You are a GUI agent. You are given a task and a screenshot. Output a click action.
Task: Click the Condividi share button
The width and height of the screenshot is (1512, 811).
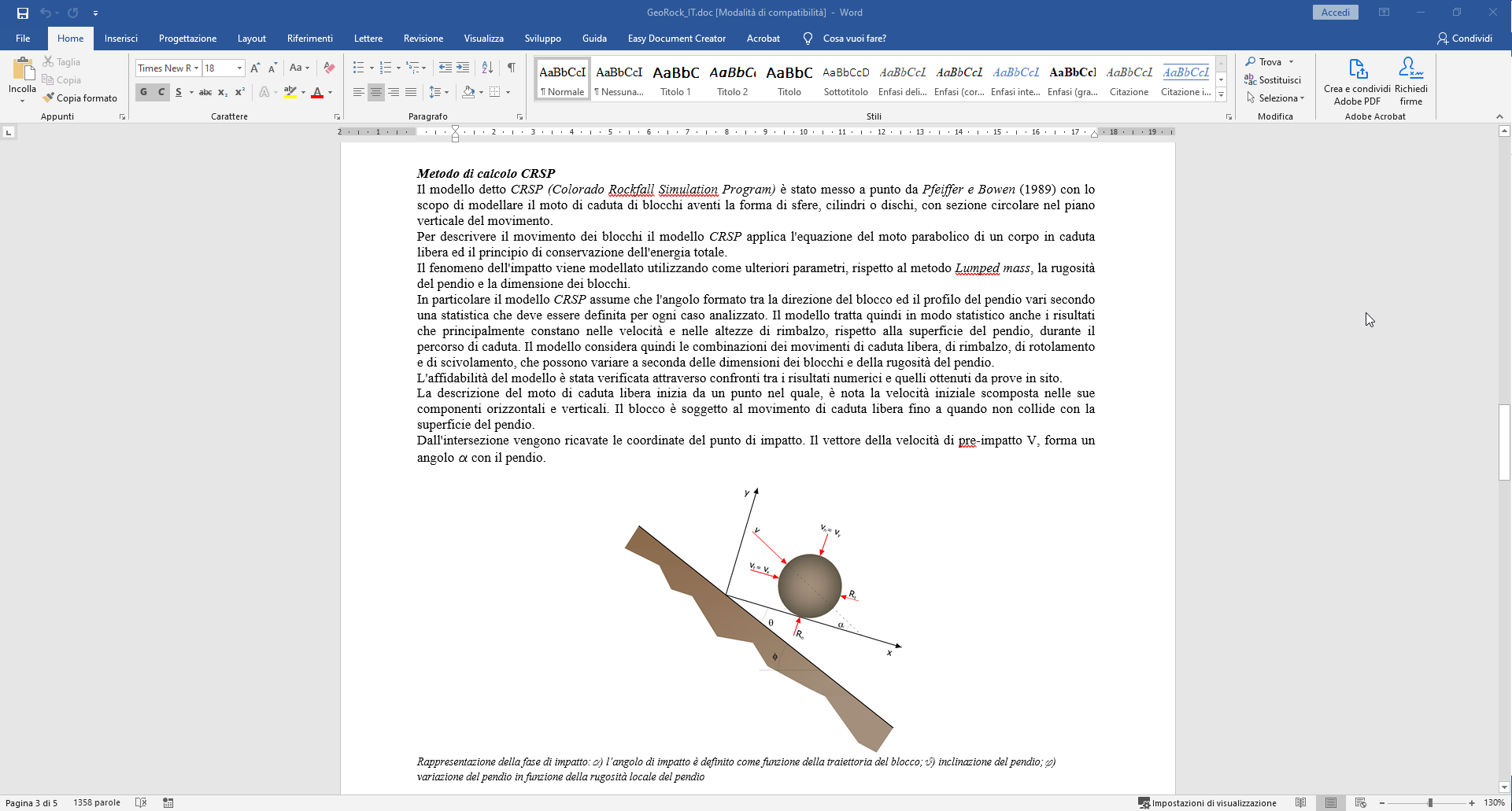click(x=1465, y=39)
